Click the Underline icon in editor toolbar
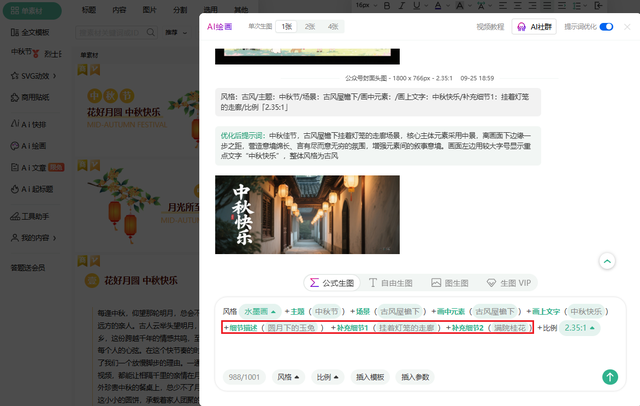The height and width of the screenshot is (406, 640). pos(416,6)
